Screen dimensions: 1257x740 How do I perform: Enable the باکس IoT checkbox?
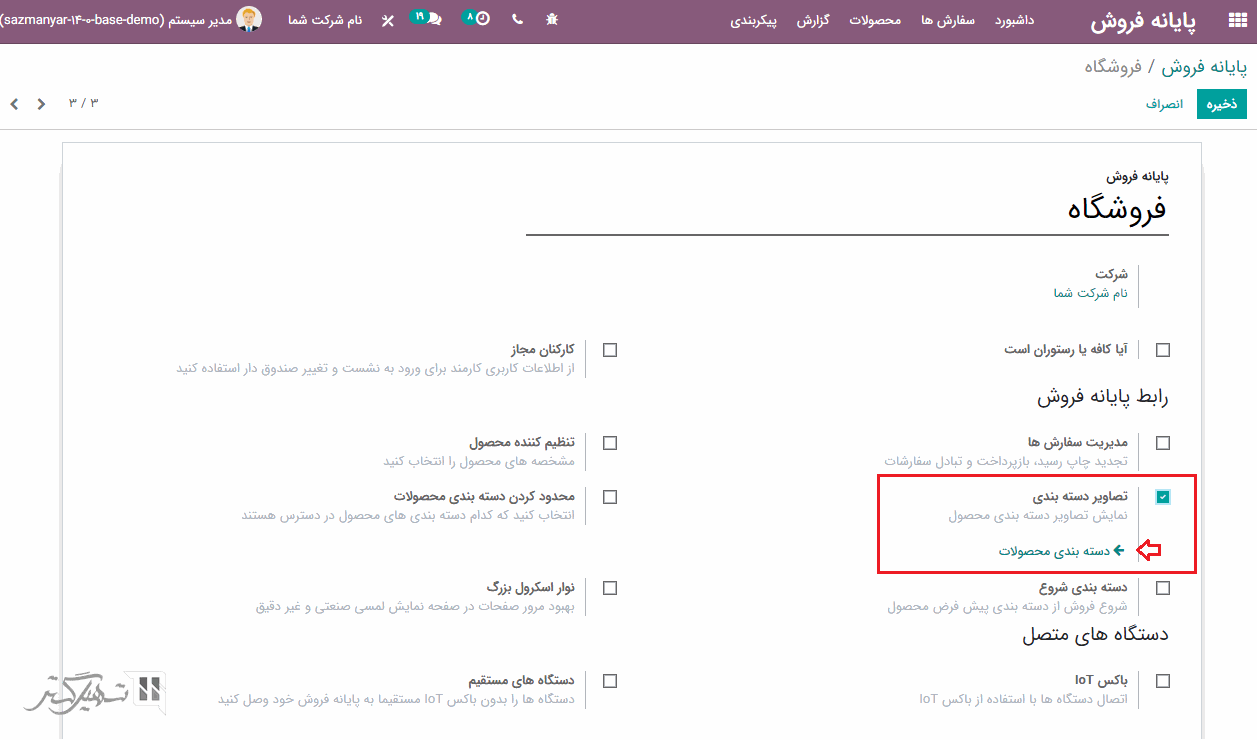[x=1163, y=681]
